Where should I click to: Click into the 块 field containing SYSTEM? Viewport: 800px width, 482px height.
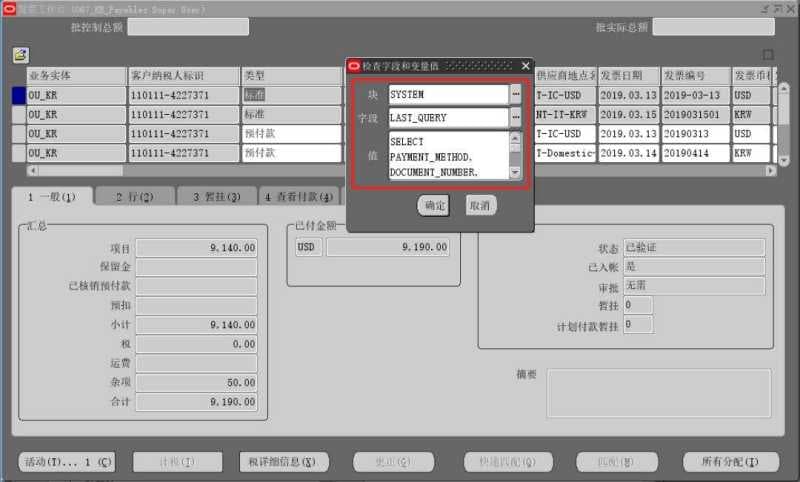coord(448,94)
